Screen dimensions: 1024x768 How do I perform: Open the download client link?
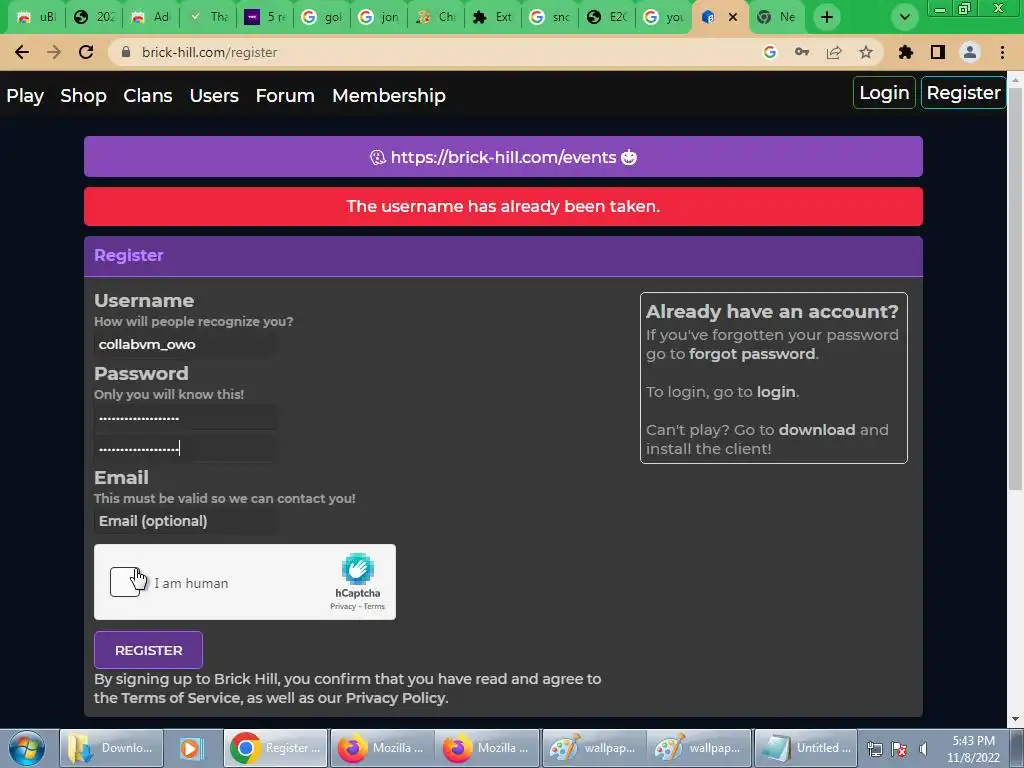point(817,430)
